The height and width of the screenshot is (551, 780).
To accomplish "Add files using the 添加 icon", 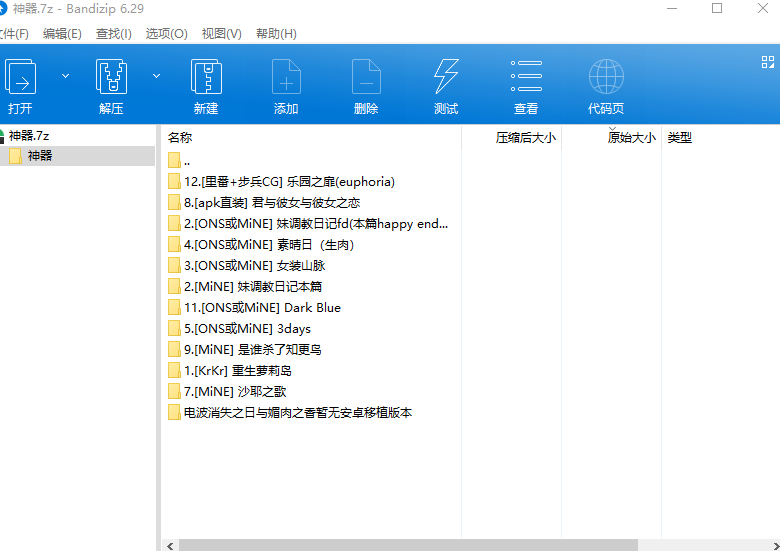I will (x=286, y=77).
